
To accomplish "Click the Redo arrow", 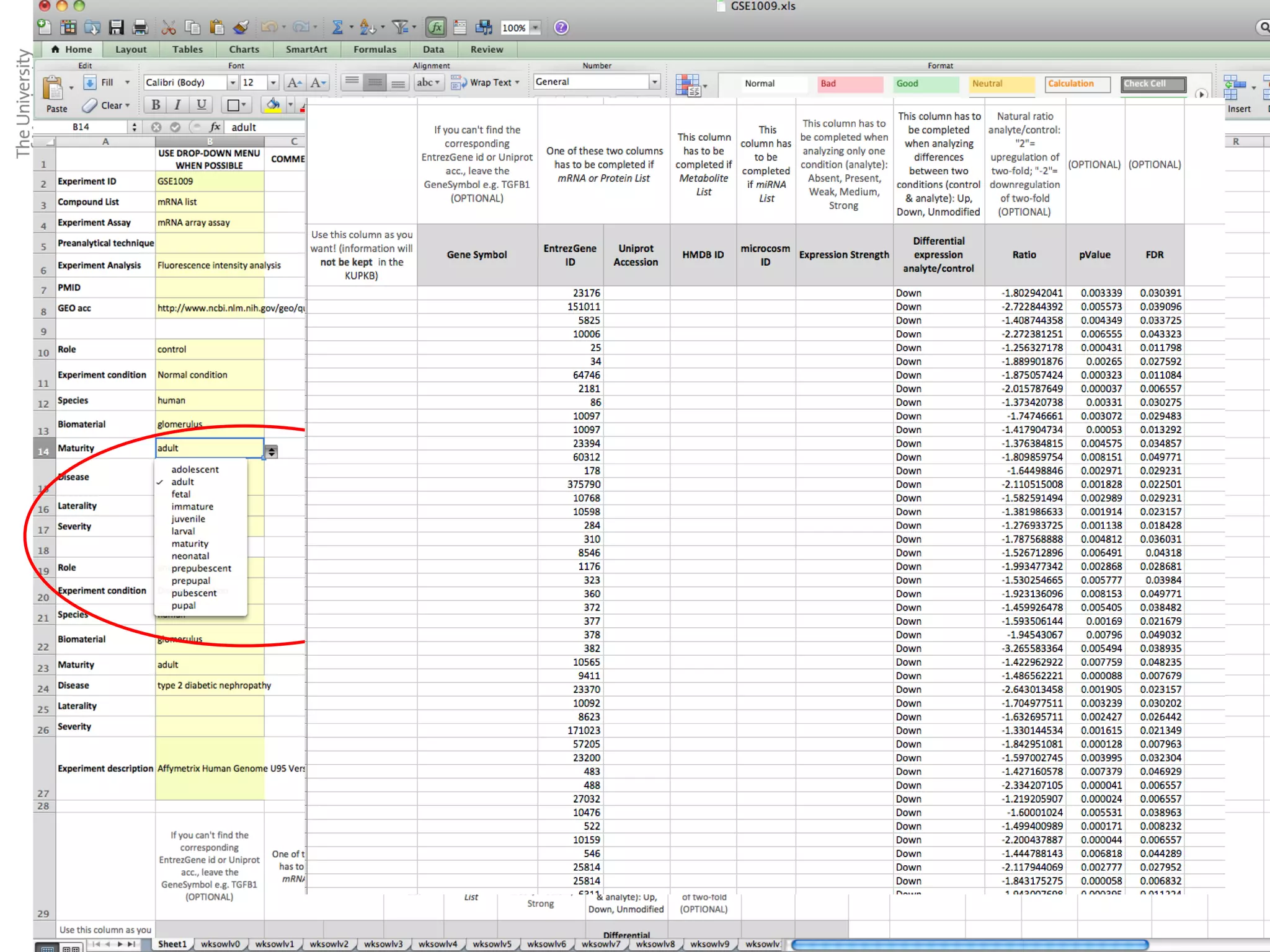I will [x=301, y=27].
